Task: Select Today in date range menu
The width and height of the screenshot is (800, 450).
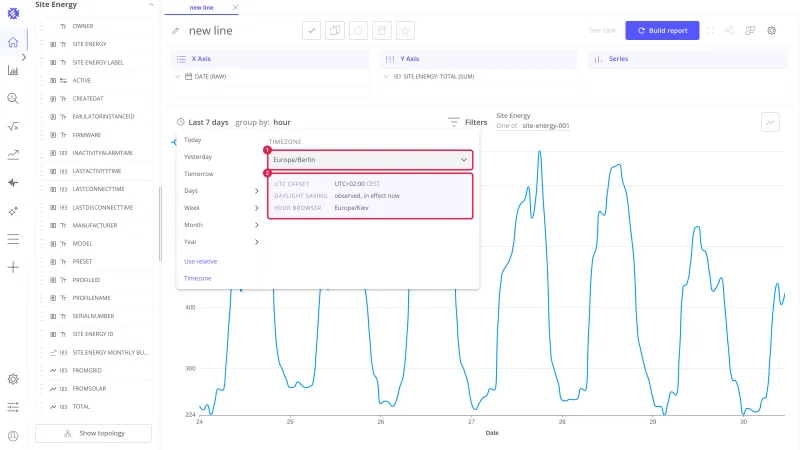Action: click(x=193, y=140)
